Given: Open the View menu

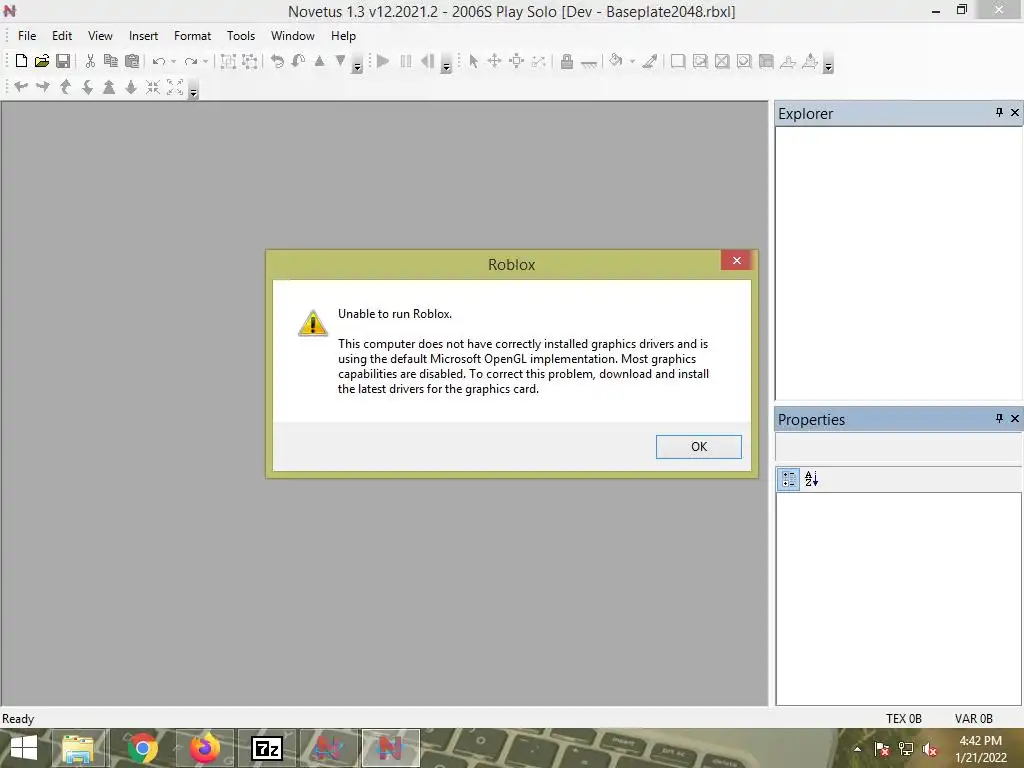Looking at the screenshot, I should (x=100, y=36).
